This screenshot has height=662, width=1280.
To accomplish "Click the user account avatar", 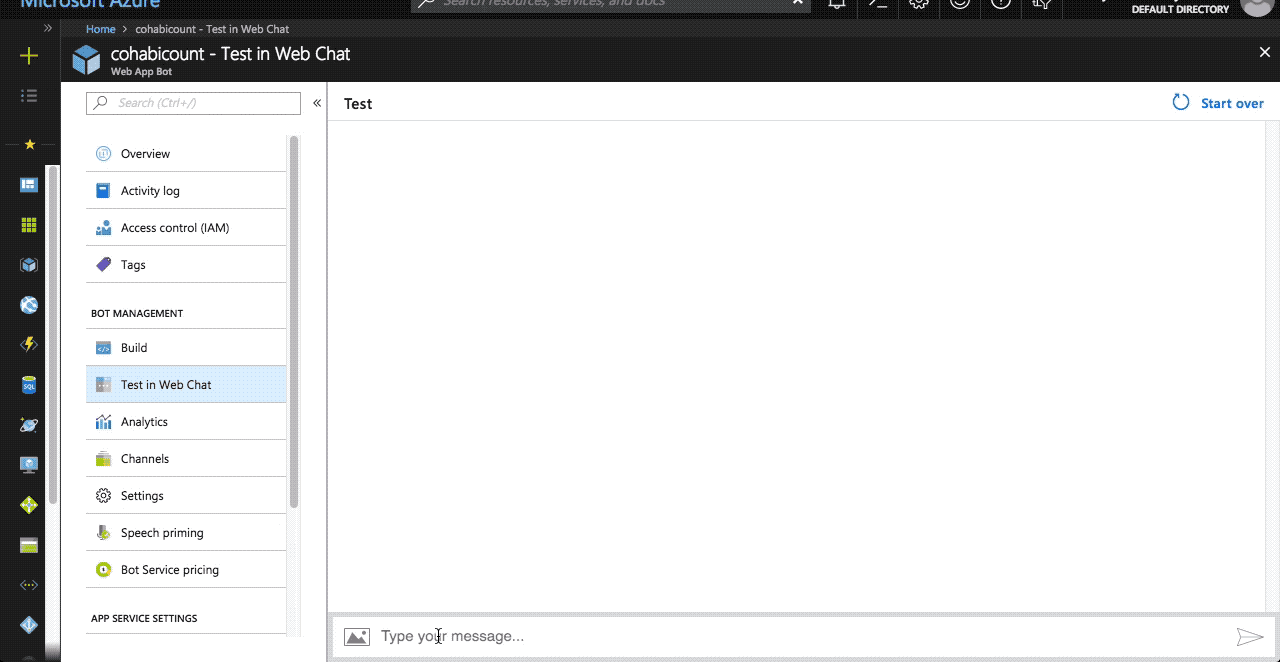I will point(1257,6).
